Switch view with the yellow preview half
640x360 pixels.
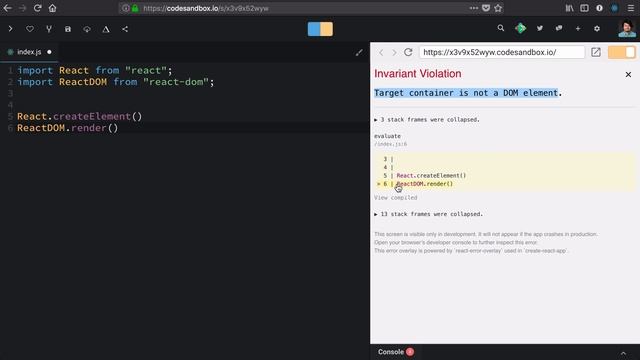coord(327,29)
